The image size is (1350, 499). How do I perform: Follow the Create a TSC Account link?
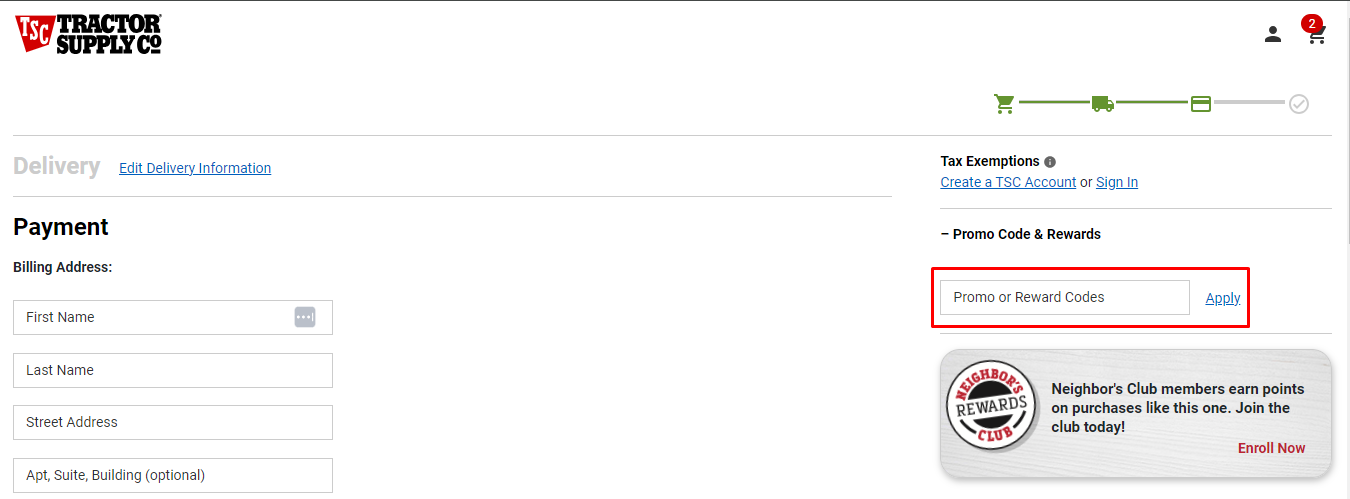[1008, 182]
